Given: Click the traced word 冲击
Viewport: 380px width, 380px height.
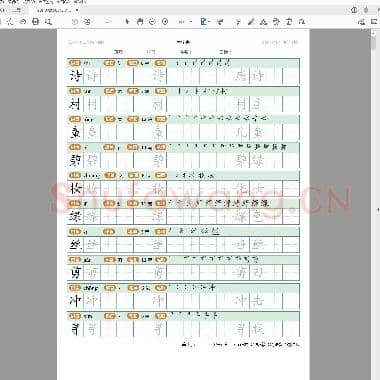Looking at the screenshot, I should 249,301.
